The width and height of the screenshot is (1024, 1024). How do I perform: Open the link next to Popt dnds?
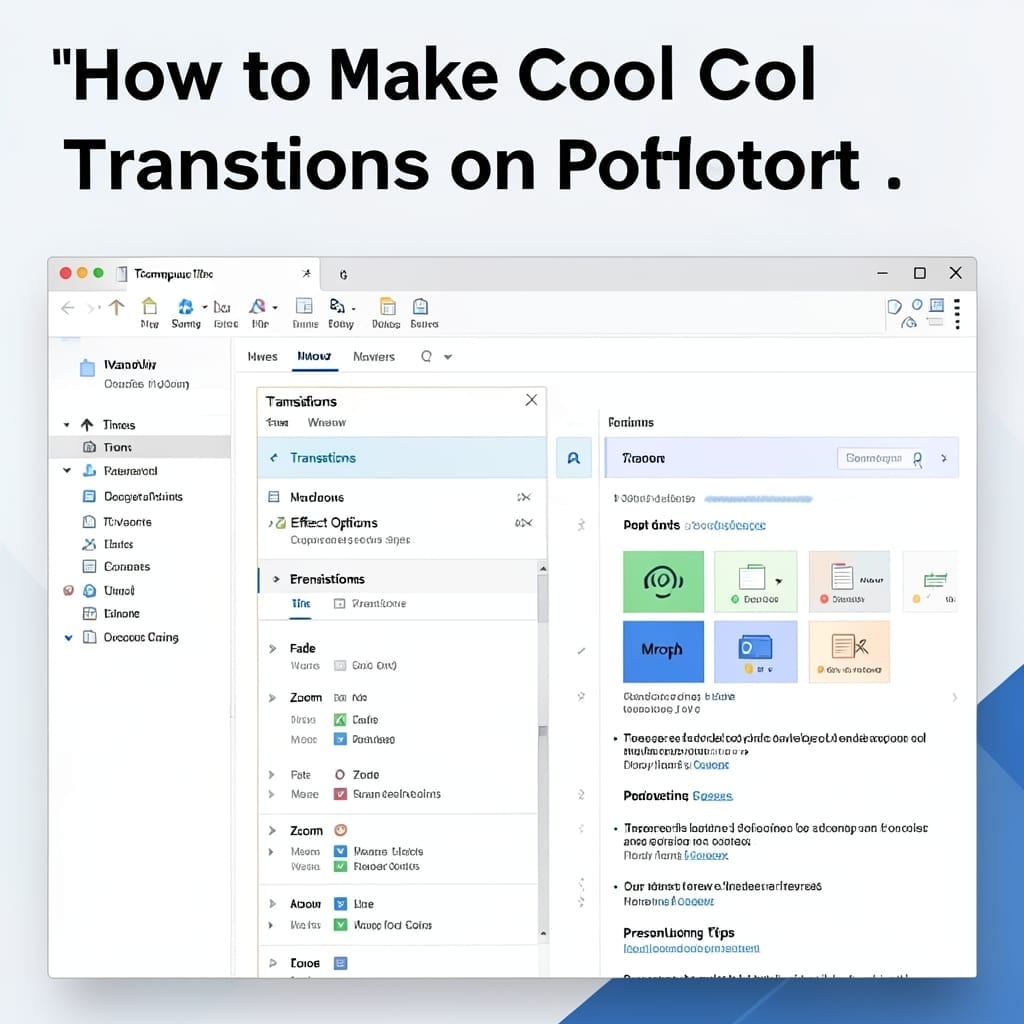725,525
